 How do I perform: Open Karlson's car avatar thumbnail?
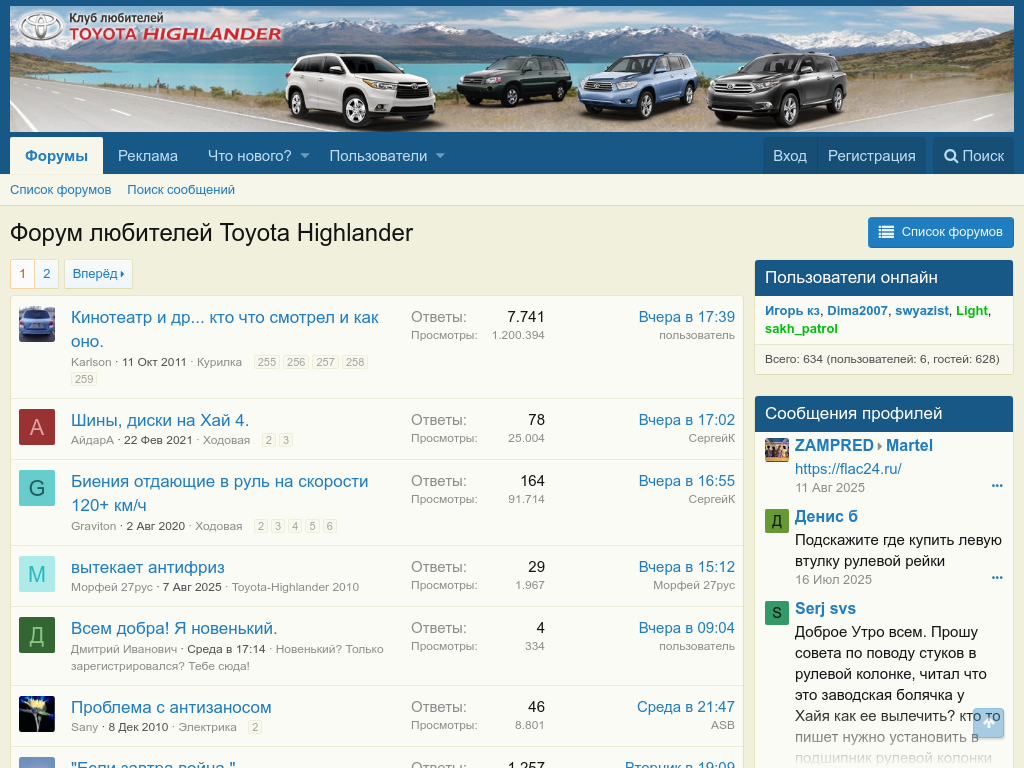coord(37,324)
